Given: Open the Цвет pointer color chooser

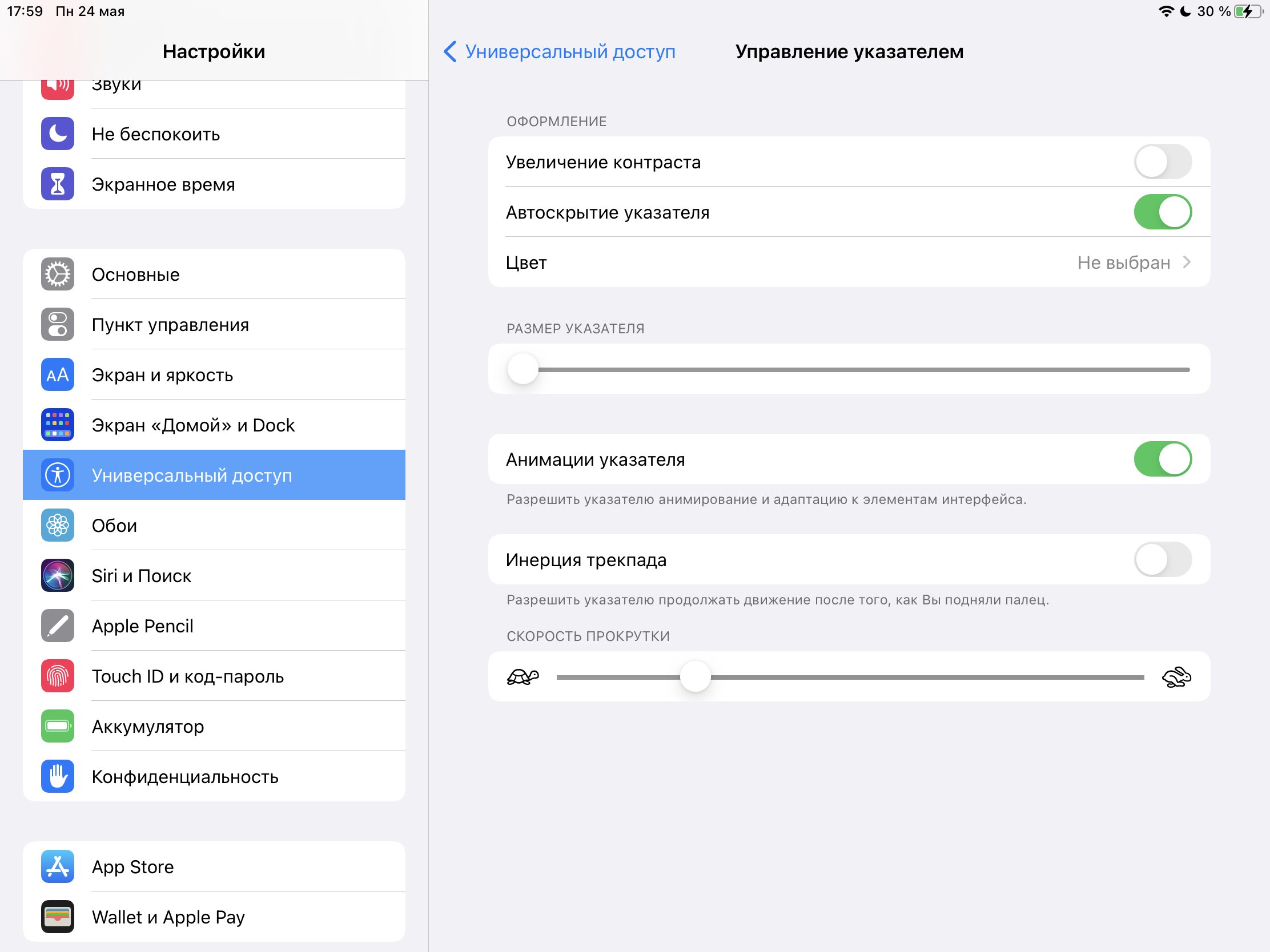Looking at the screenshot, I should [x=849, y=262].
